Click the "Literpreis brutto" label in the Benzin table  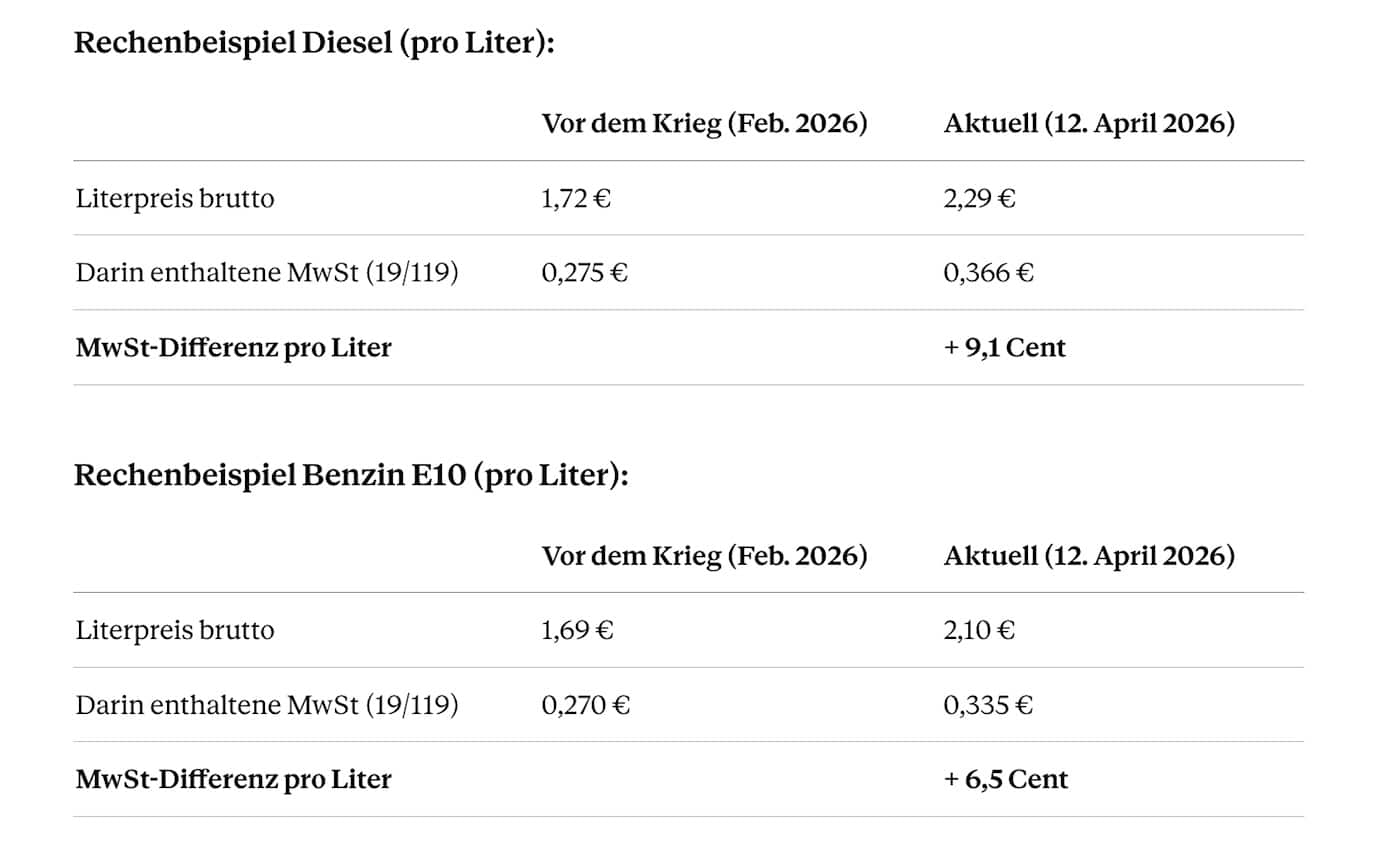pyautogui.click(x=175, y=630)
